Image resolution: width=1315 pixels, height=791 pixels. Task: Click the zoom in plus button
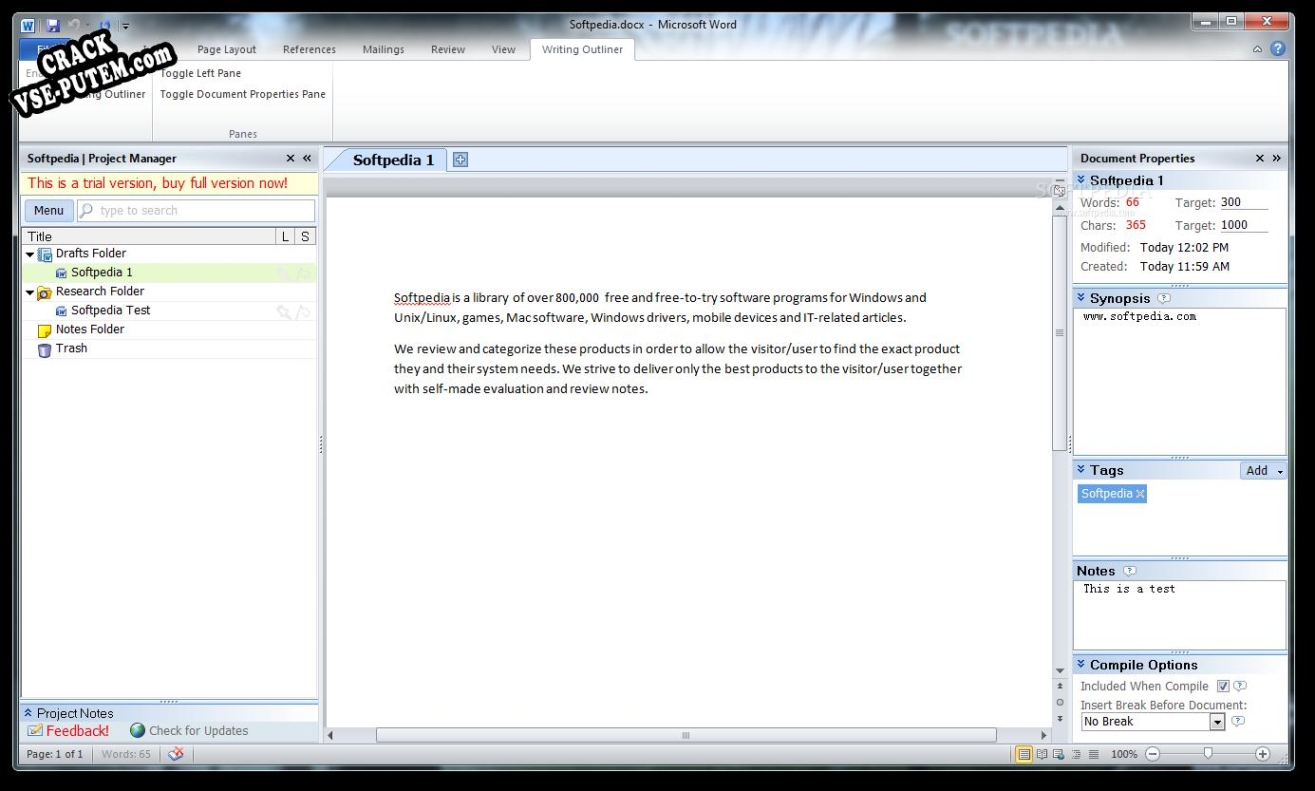[x=1262, y=754]
